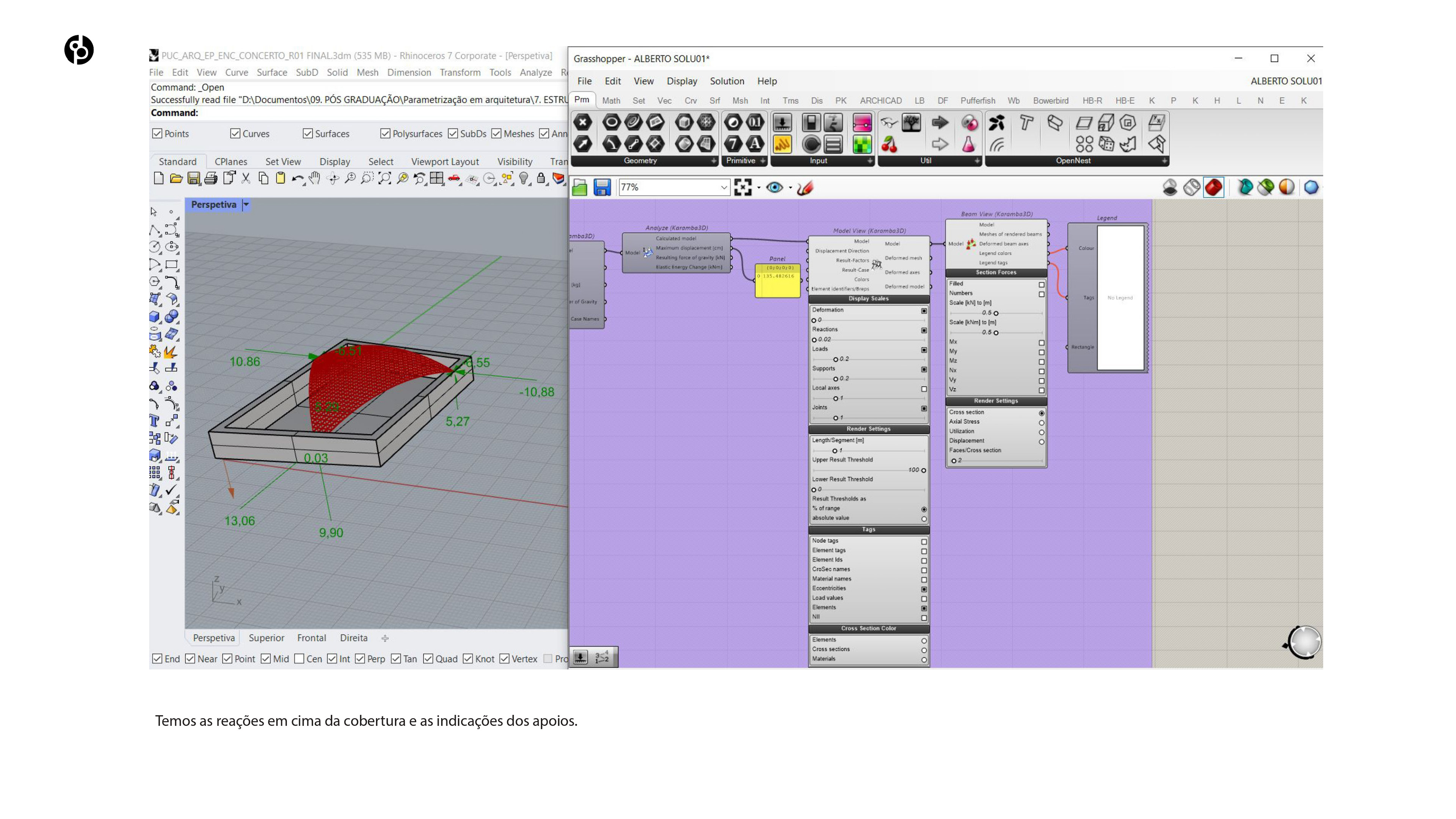Switch to the Superior viewport tab
Image resolution: width=1456 pixels, height=819 pixels.
266,637
